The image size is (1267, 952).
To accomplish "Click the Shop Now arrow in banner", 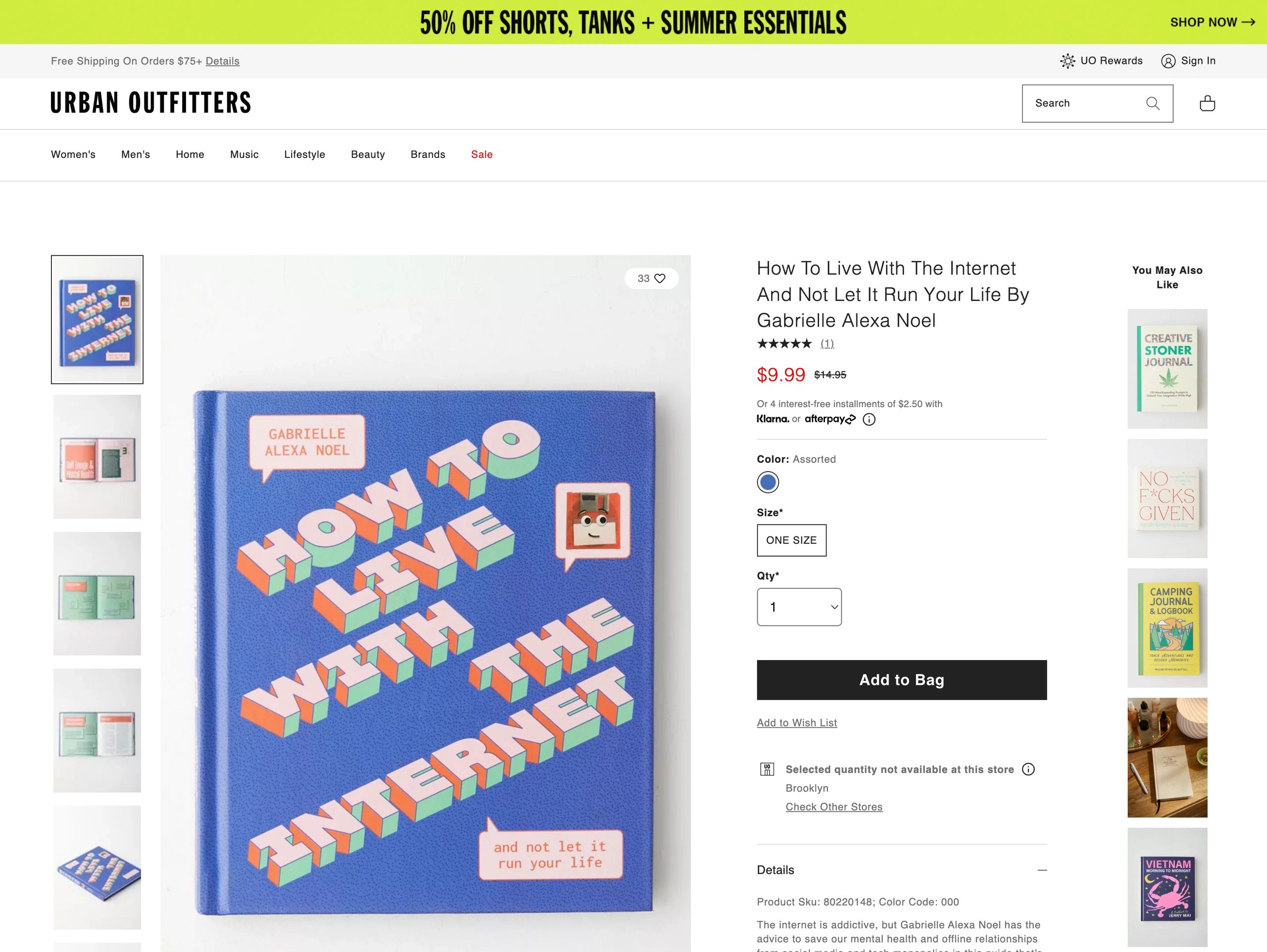I will [x=1248, y=22].
